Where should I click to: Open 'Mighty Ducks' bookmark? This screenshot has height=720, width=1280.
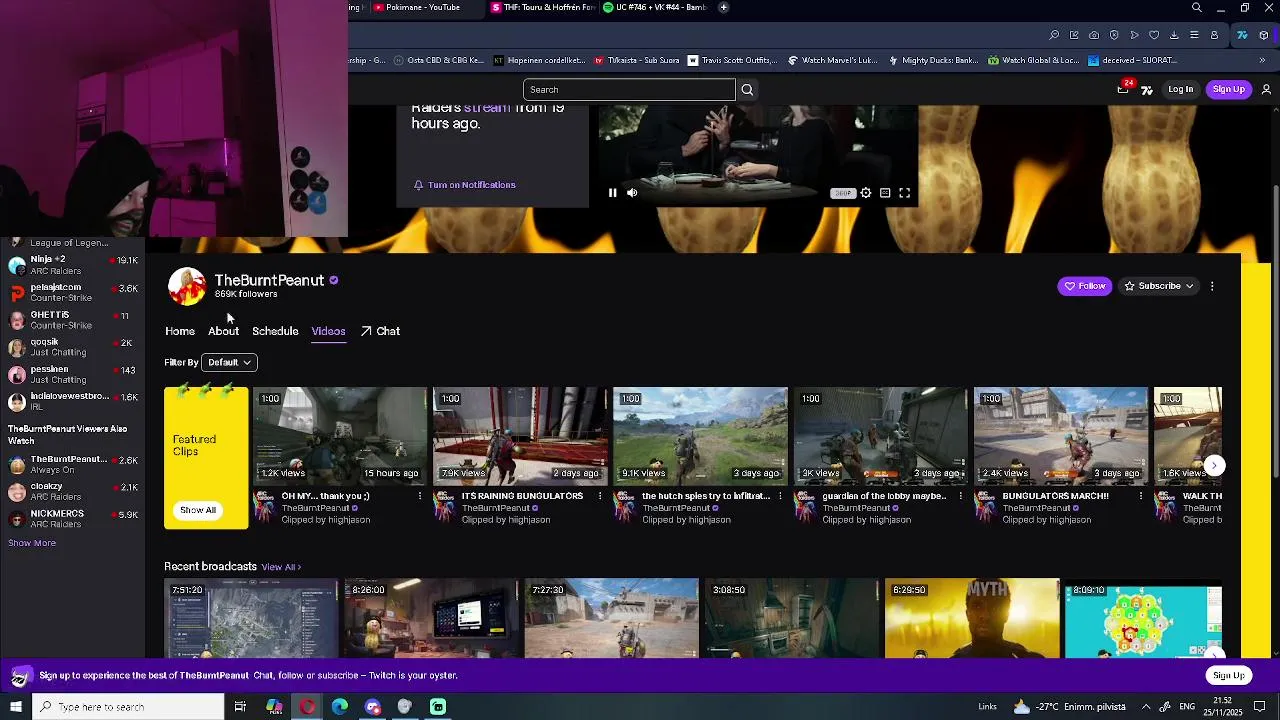(932, 60)
